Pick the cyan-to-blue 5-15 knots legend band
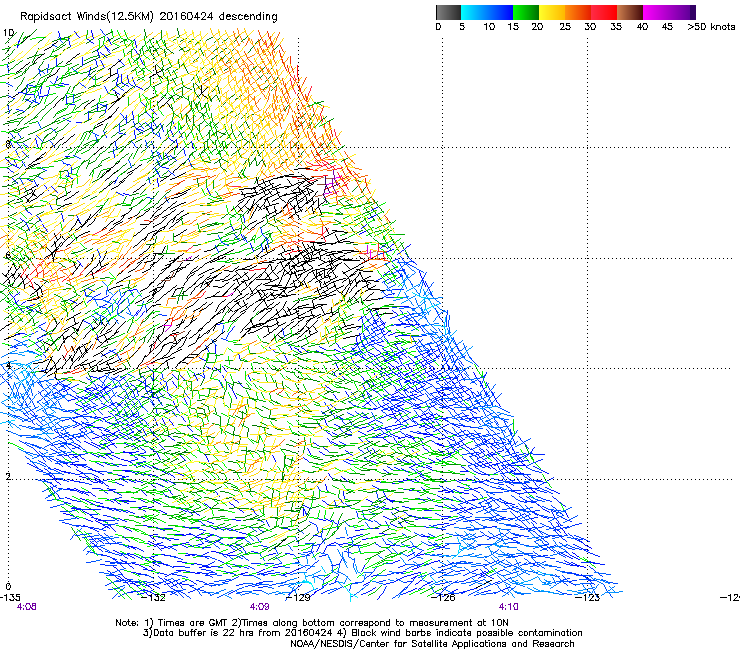 click(487, 12)
